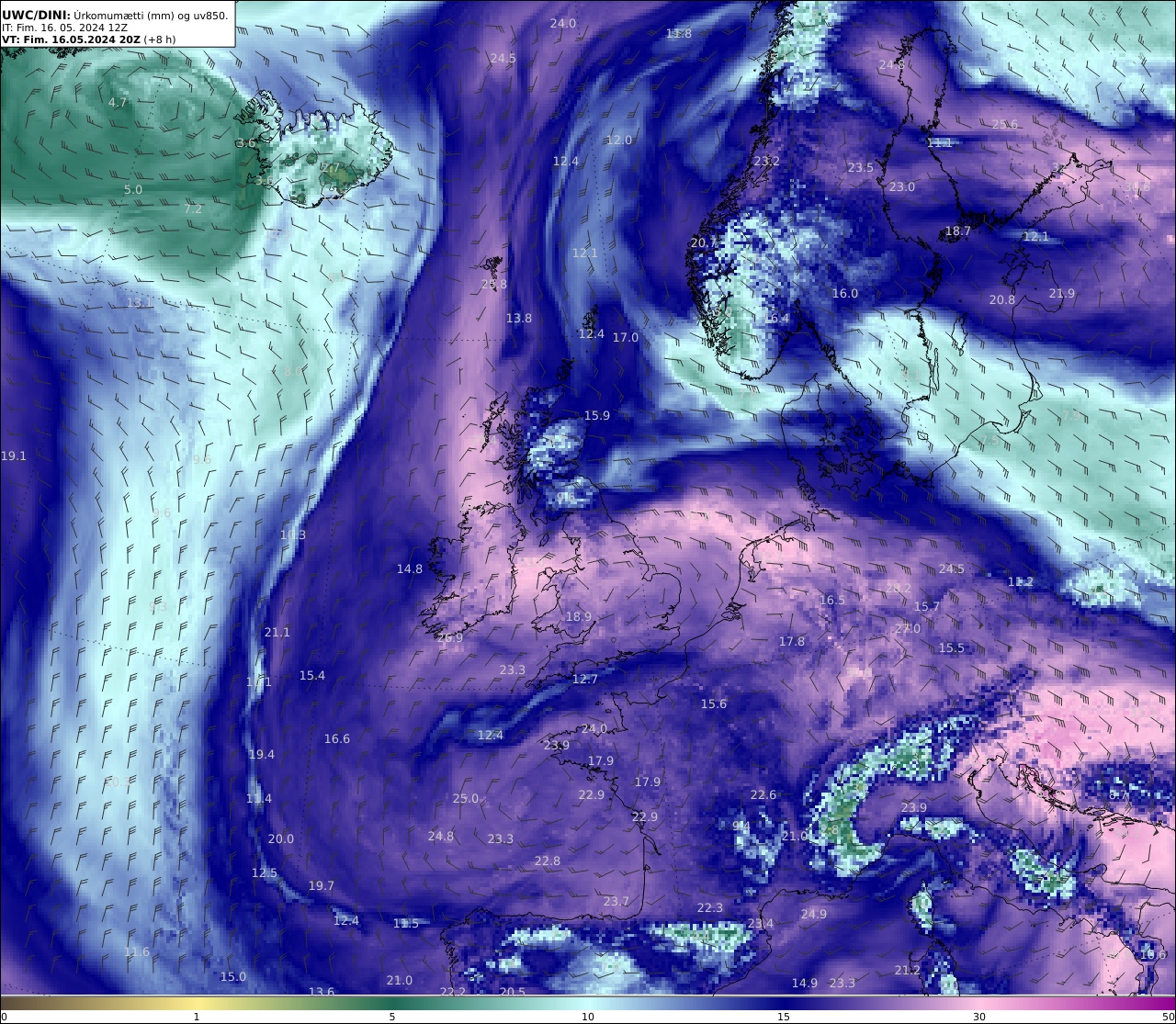
Task: Click the 17.8 value over Germany
Action: click(x=792, y=641)
